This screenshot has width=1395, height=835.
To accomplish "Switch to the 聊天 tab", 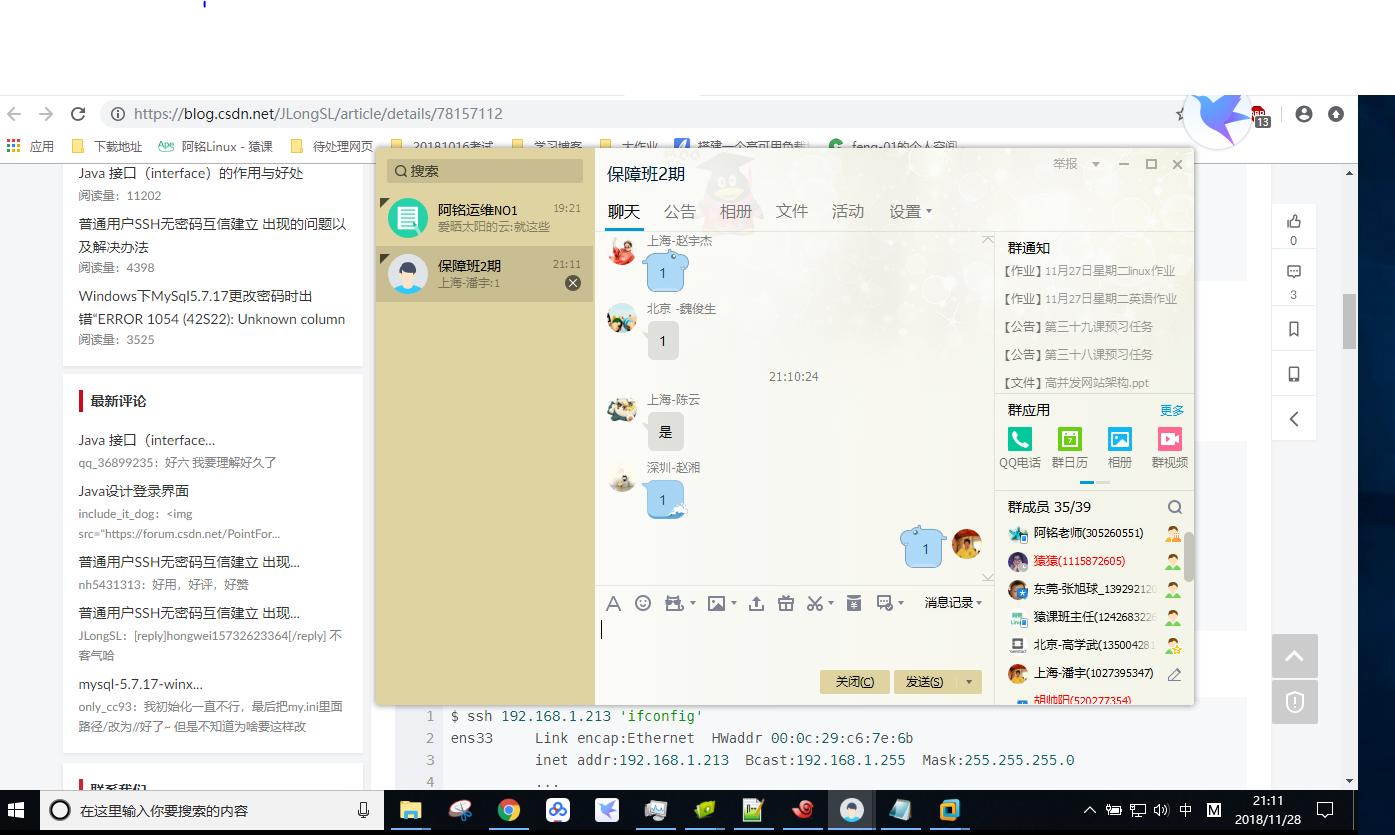I will pyautogui.click(x=623, y=212).
